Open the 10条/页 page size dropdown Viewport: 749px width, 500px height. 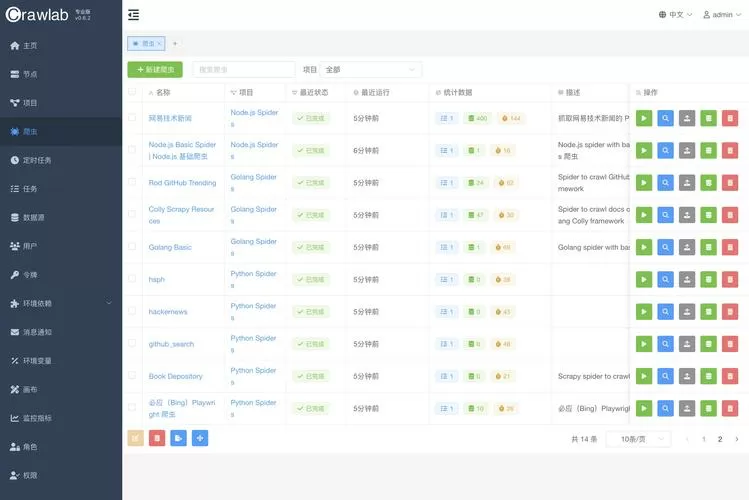click(x=638, y=439)
